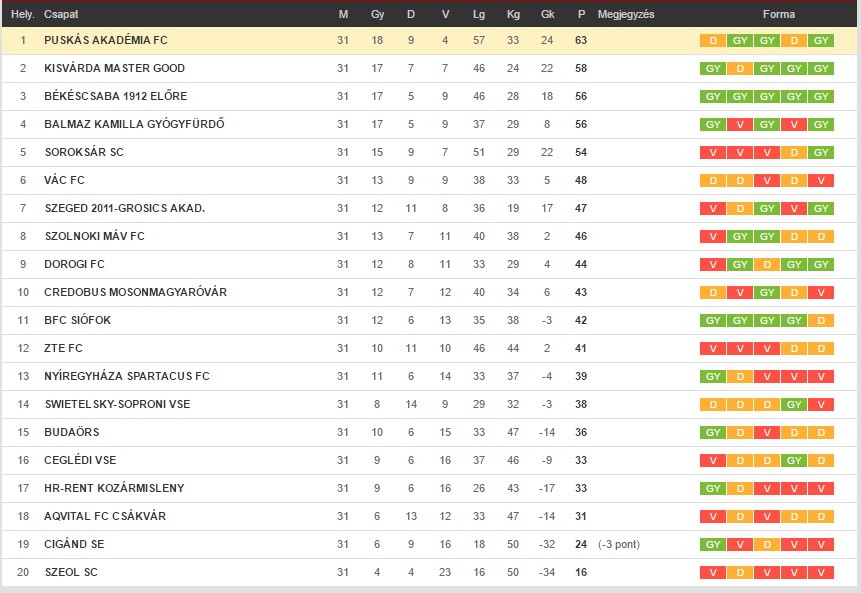Sort table by the P points column header
The width and height of the screenshot is (861, 593).
[x=581, y=14]
